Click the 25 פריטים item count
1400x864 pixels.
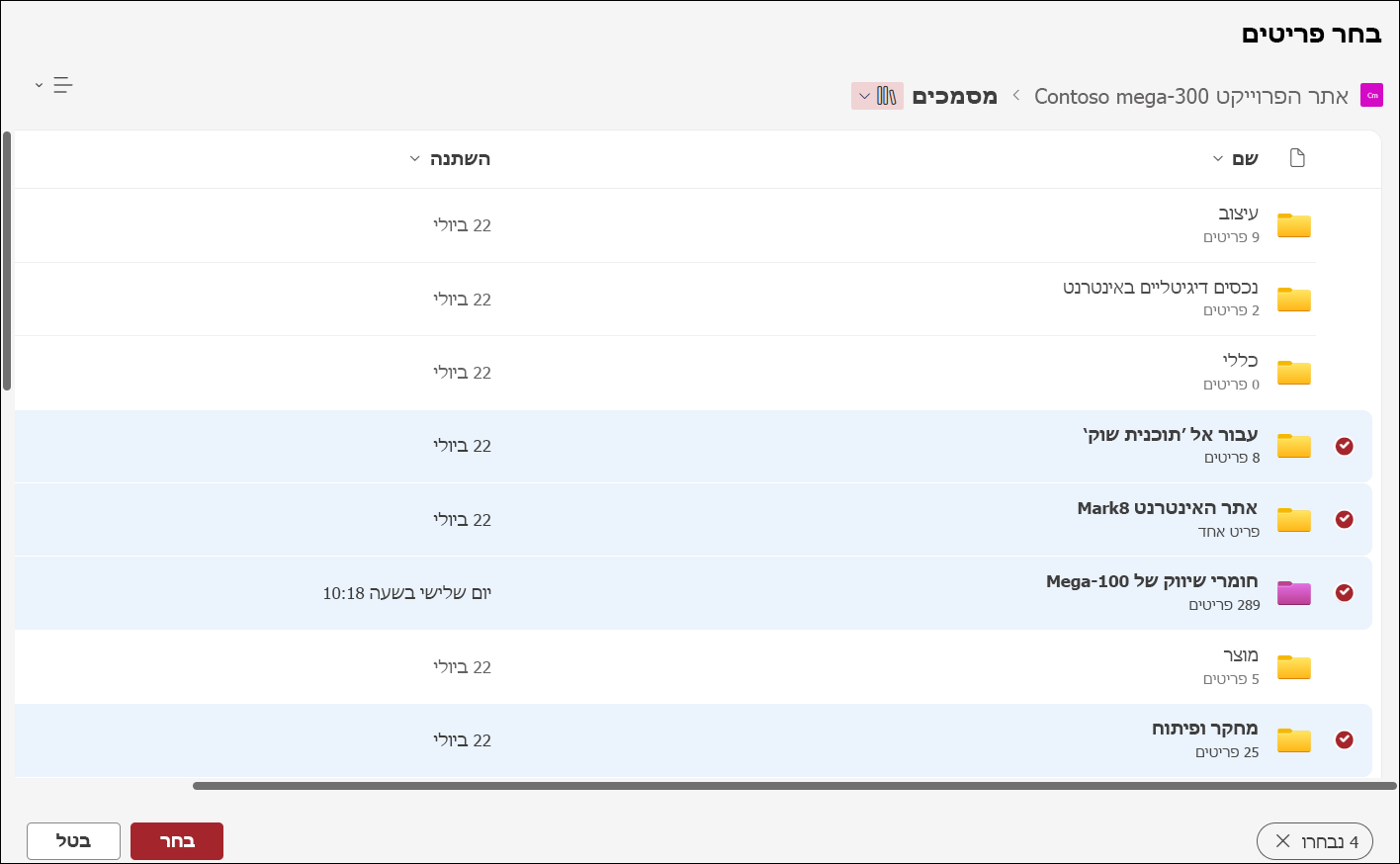1227,752
